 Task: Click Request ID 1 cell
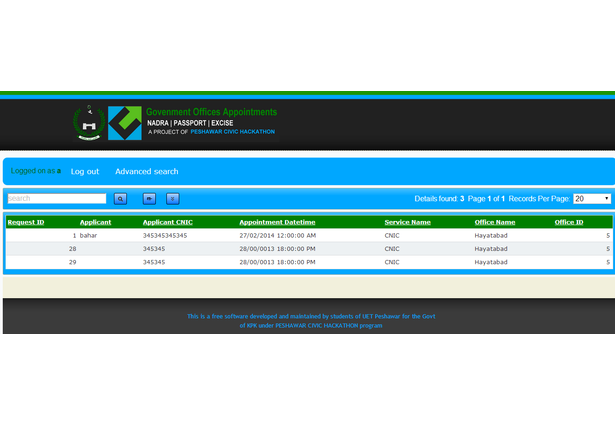[74, 235]
